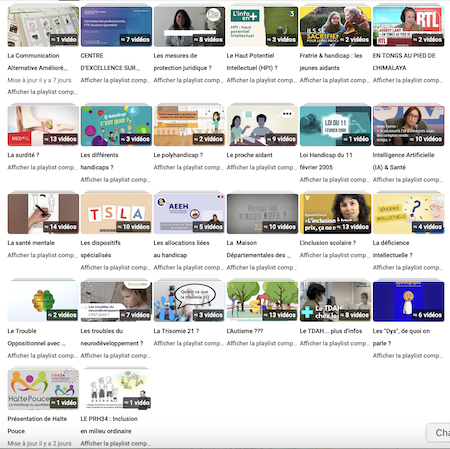This screenshot has height=449, width=450.
Task: Open La Trisomie 21 playlist thumbnail
Action: click(x=189, y=302)
